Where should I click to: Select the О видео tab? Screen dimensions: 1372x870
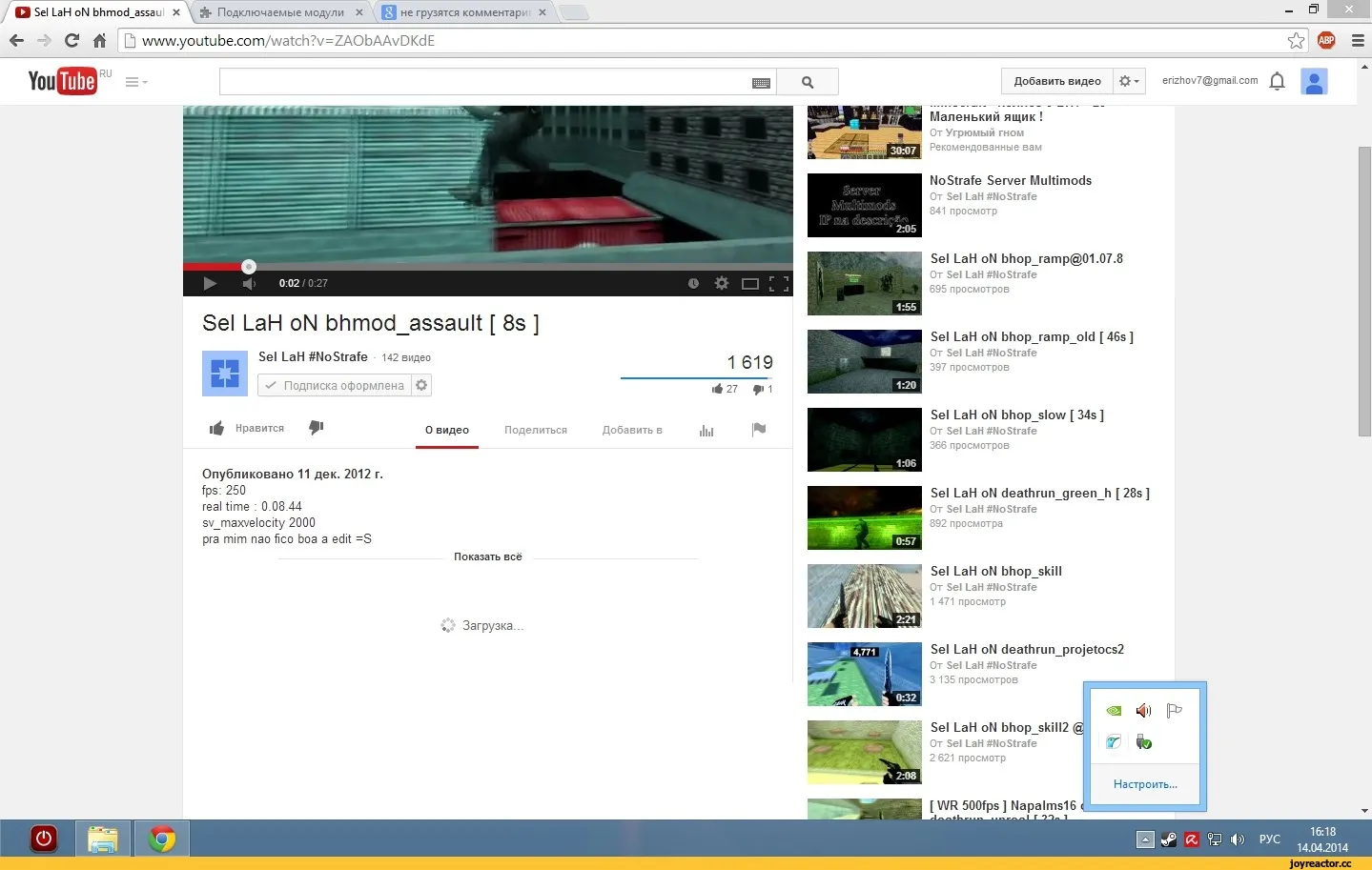(x=447, y=430)
